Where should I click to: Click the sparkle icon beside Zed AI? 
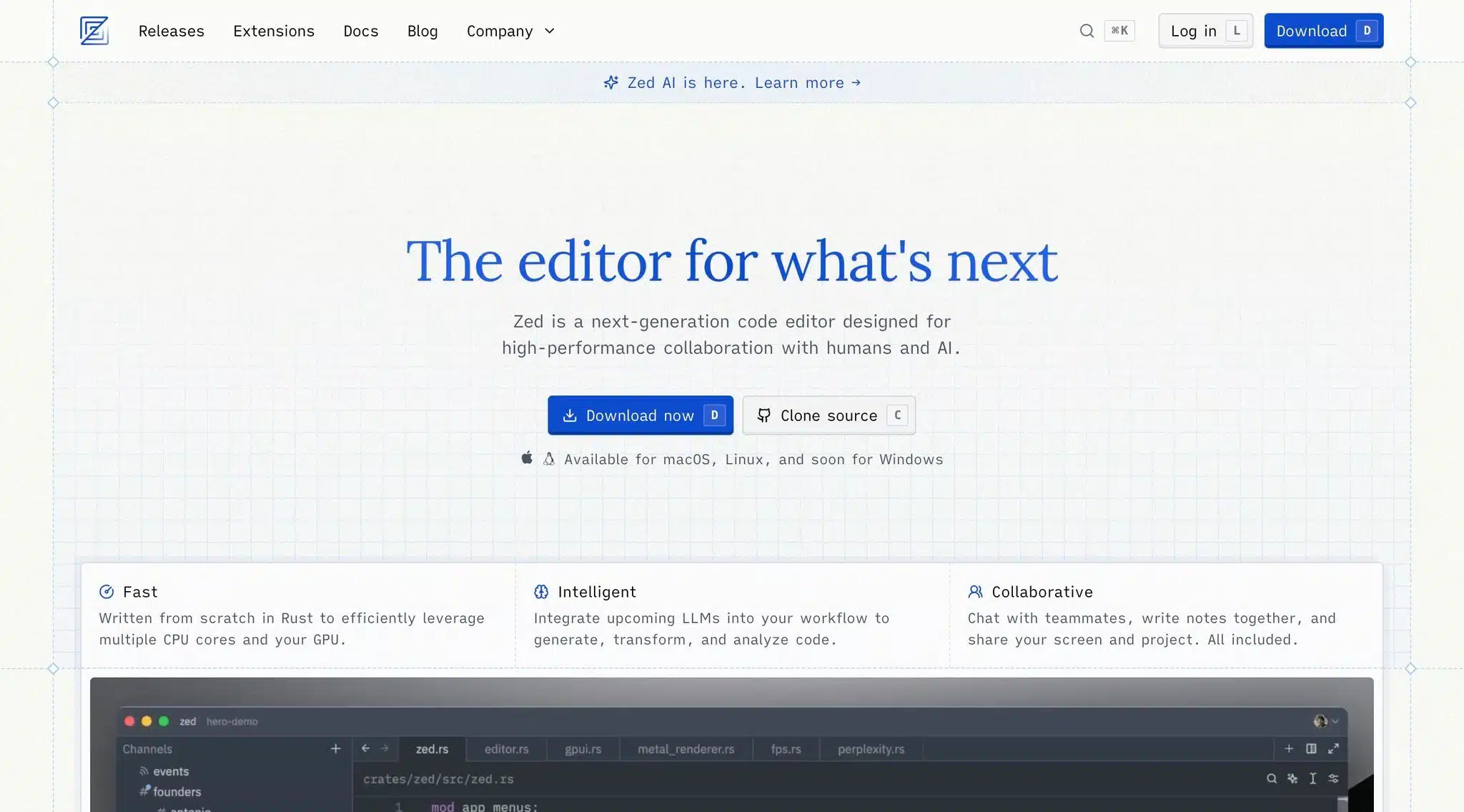coord(610,83)
